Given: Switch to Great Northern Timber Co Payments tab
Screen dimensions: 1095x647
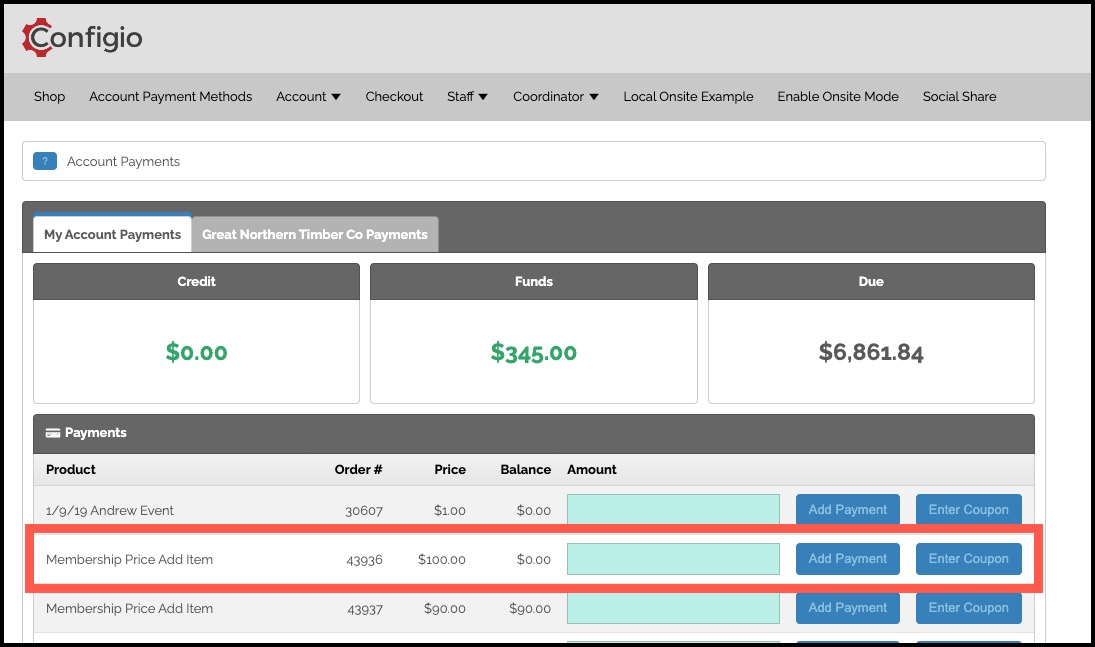Looking at the screenshot, I should (x=315, y=235).
